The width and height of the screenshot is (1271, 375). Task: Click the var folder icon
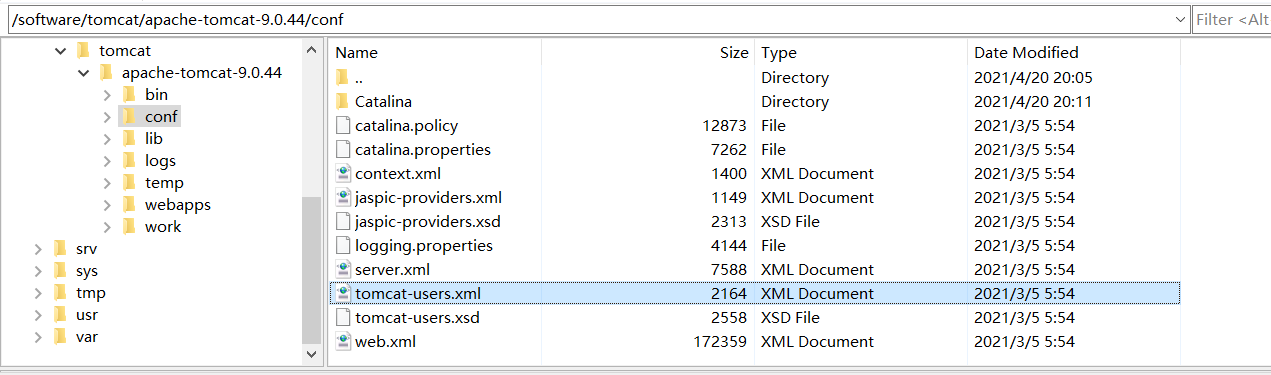point(60,337)
